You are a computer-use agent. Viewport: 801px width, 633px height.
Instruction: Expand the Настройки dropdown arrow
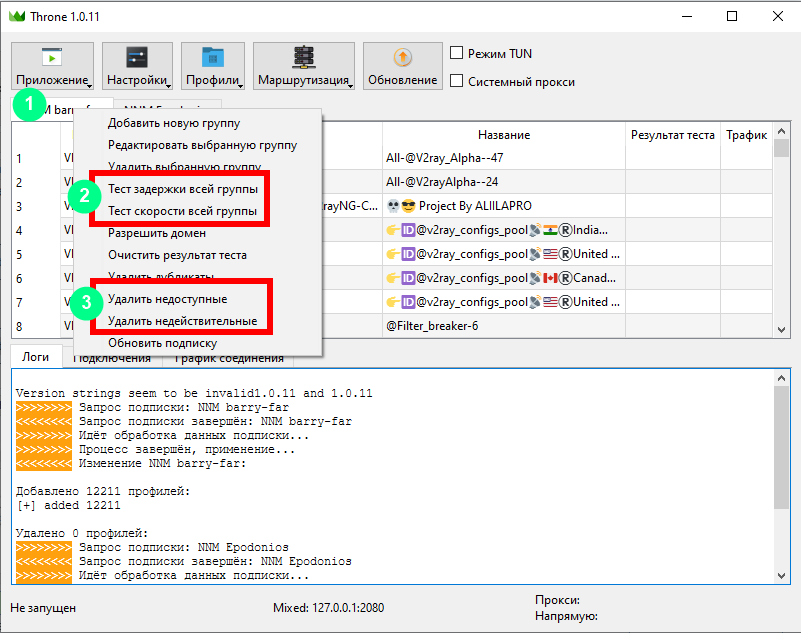click(168, 83)
